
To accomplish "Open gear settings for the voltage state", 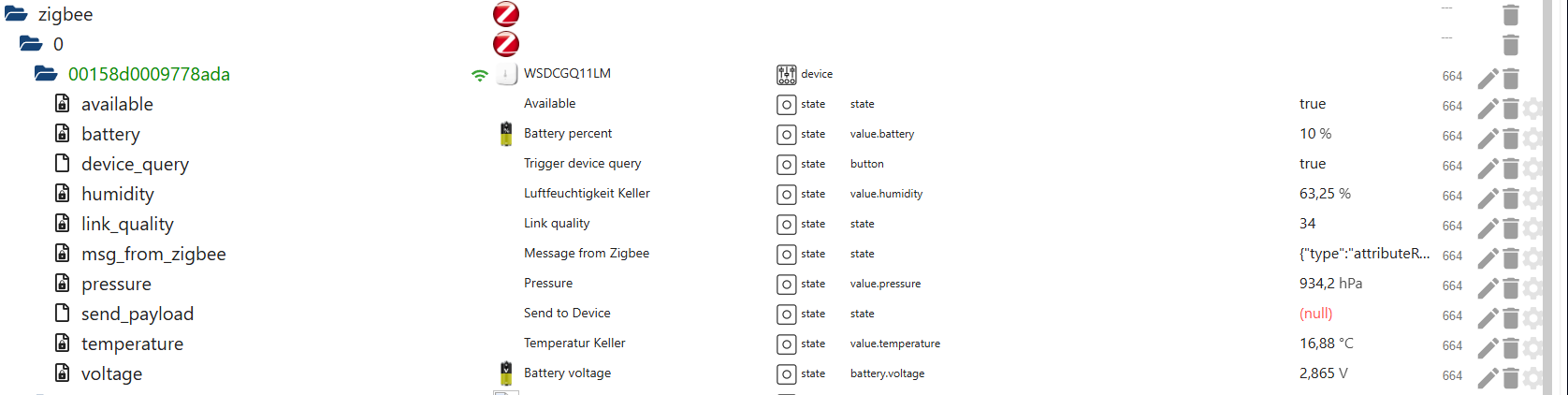I will pyautogui.click(x=1532, y=378).
